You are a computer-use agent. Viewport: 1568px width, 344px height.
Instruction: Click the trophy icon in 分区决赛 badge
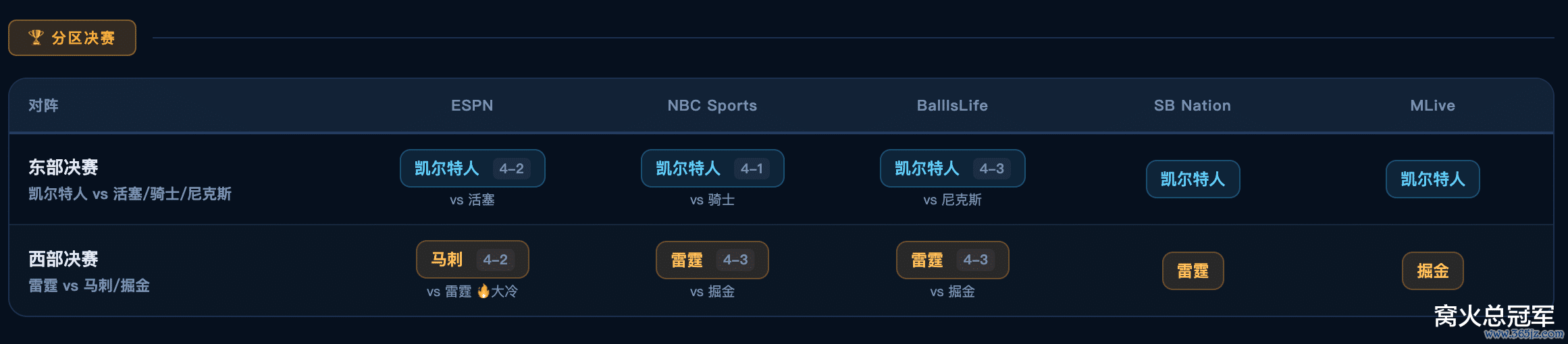tap(36, 38)
